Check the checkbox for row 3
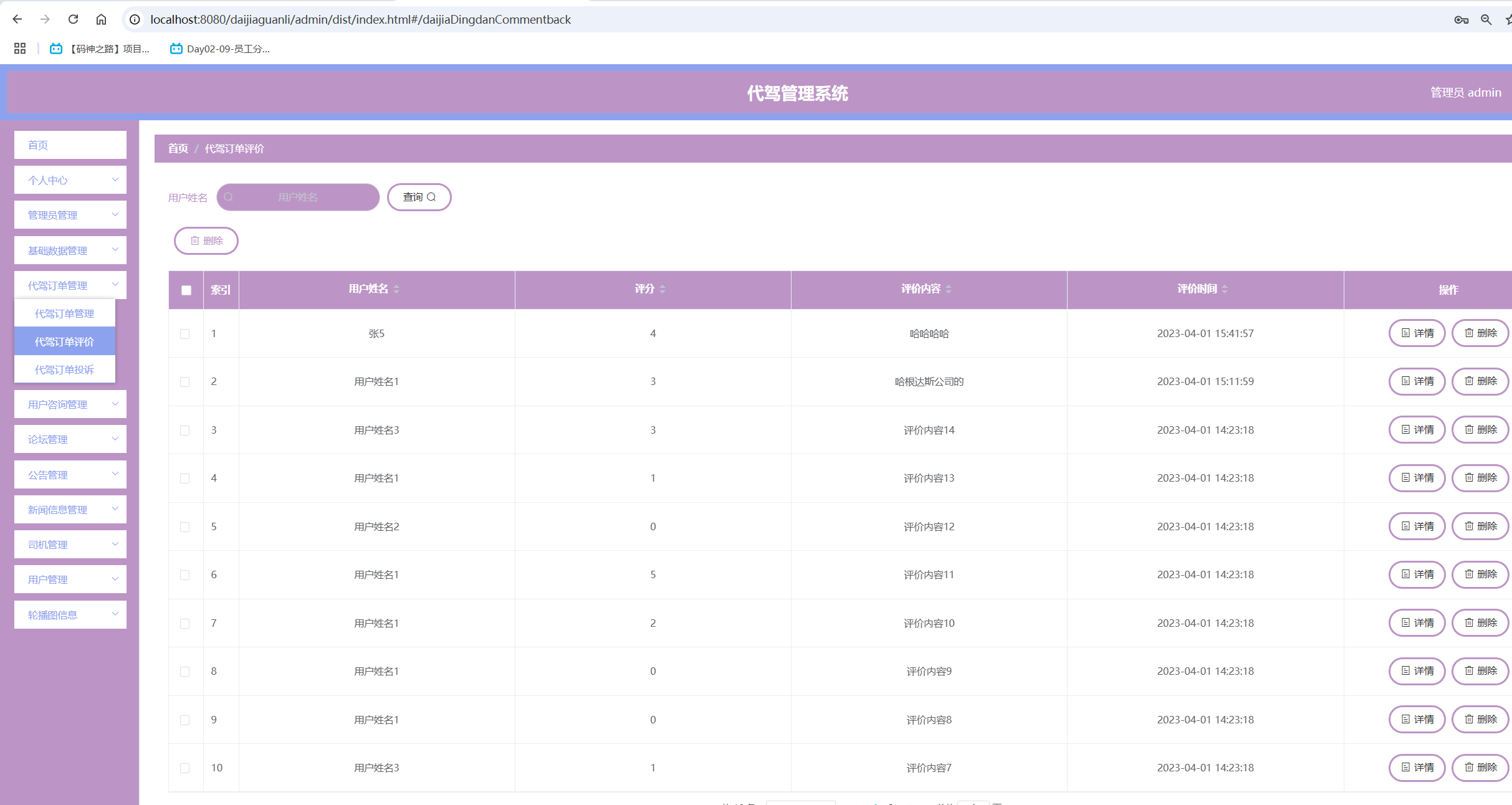 point(185,431)
